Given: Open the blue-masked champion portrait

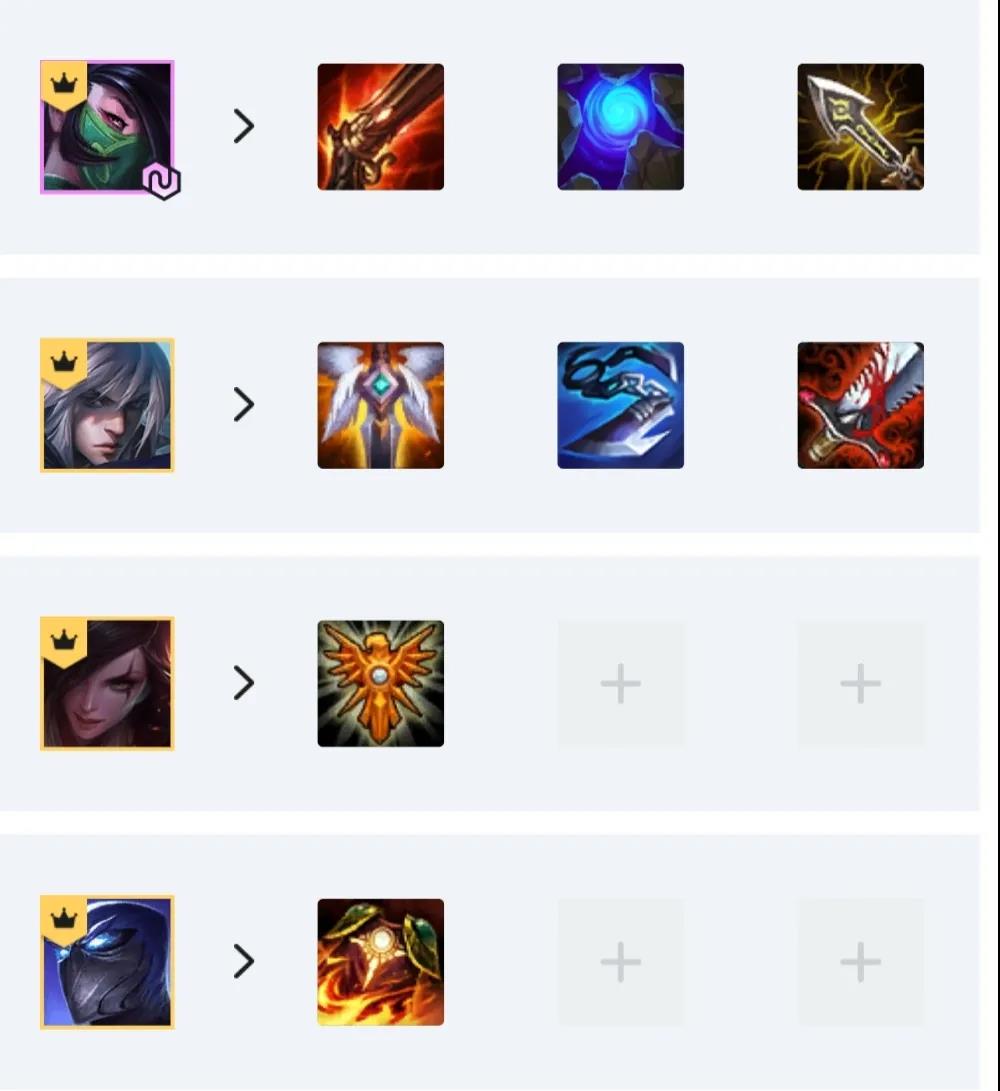Looking at the screenshot, I should coord(107,962).
